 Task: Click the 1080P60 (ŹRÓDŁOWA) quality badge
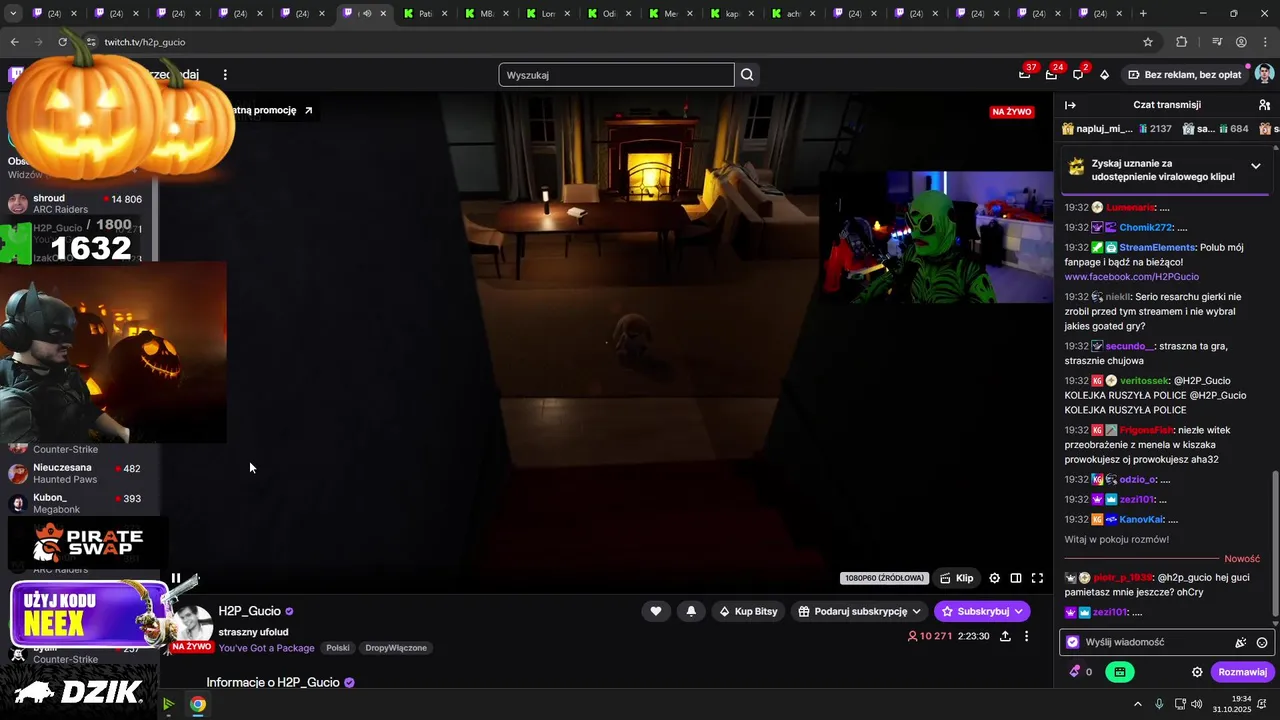pos(884,578)
